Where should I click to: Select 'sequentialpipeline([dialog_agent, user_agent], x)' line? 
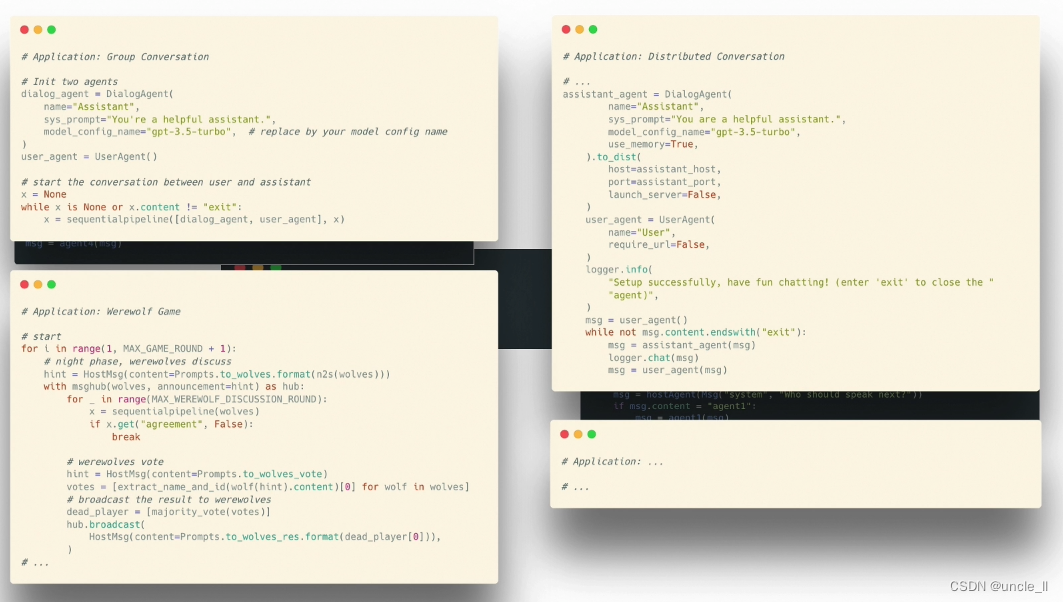[194, 220]
